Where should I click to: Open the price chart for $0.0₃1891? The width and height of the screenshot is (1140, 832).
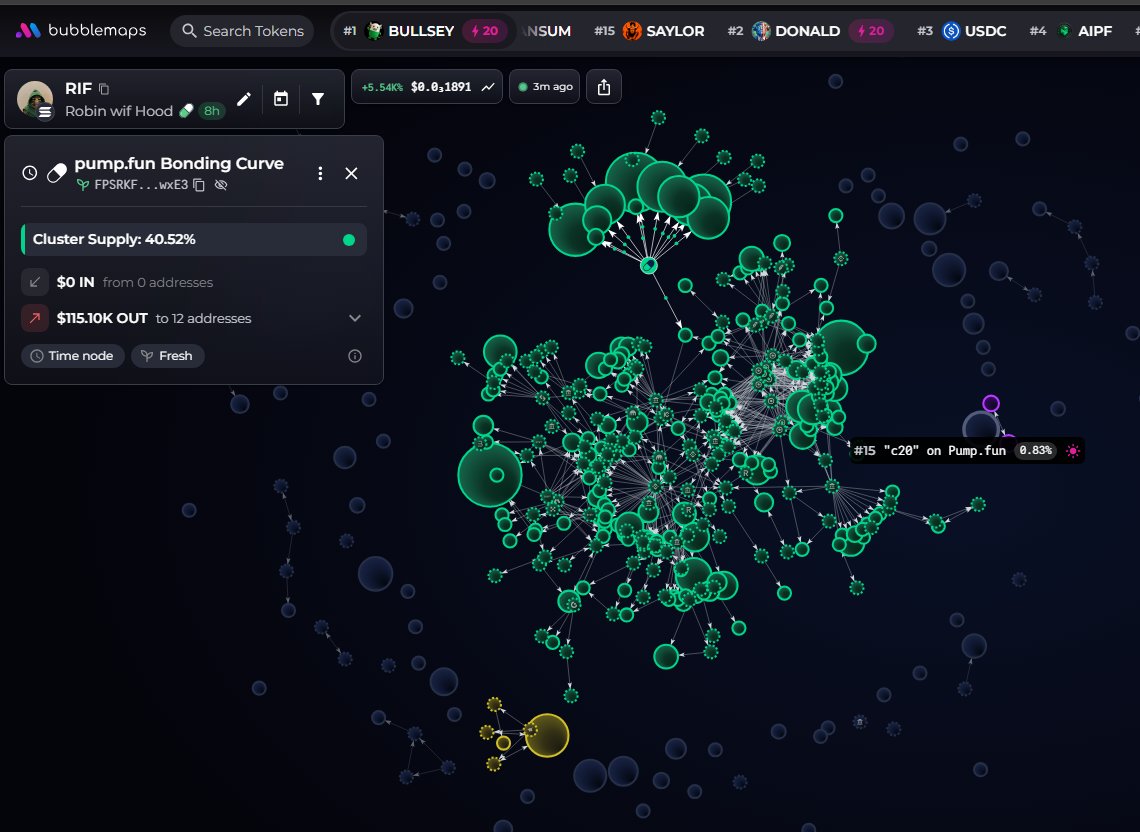(x=427, y=87)
